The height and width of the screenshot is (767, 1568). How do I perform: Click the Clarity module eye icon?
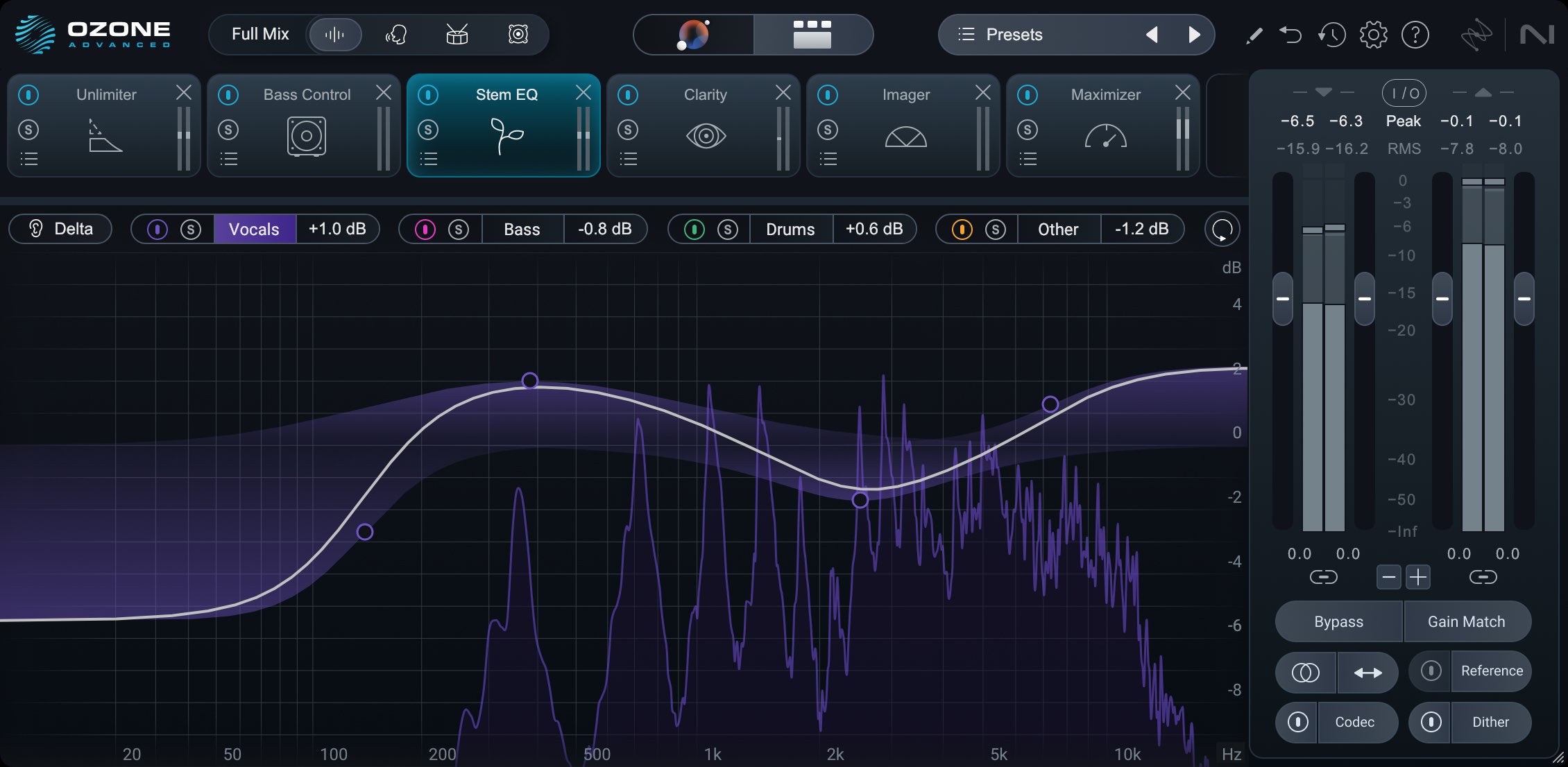[706, 136]
